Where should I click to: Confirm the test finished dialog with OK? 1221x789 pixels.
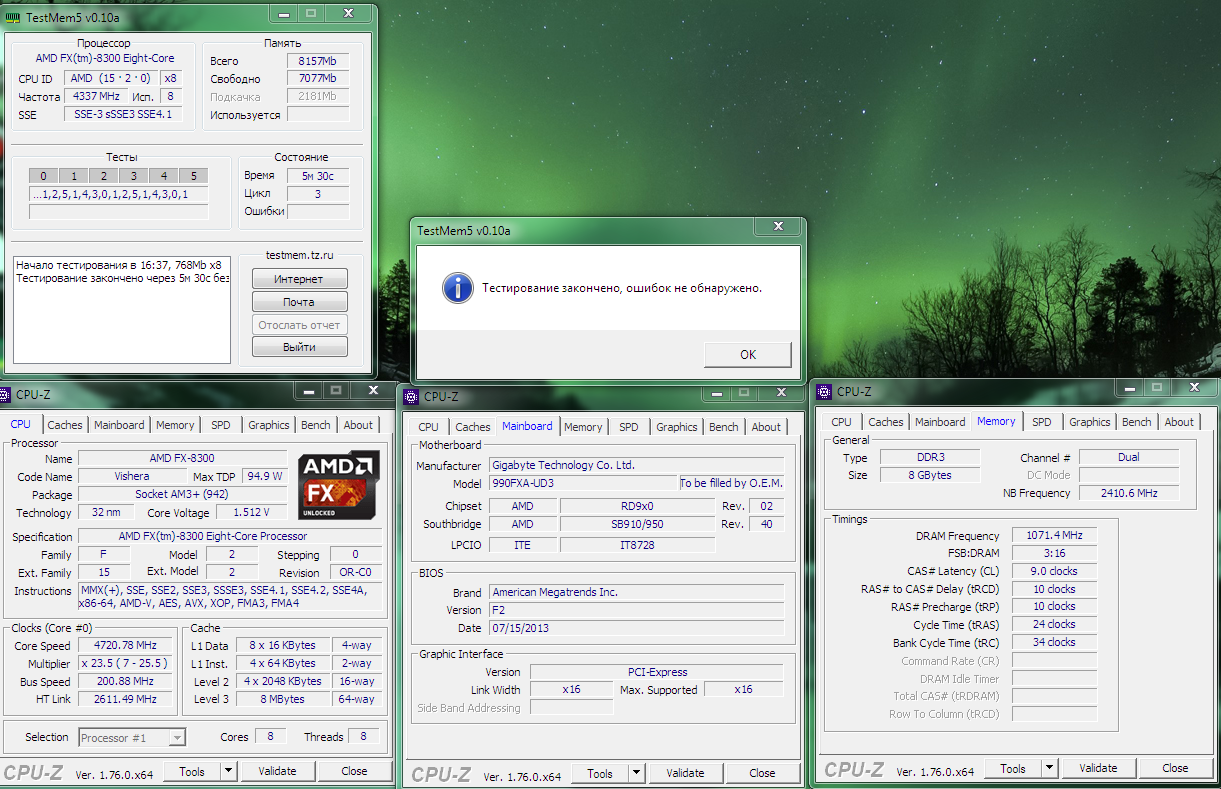[748, 354]
